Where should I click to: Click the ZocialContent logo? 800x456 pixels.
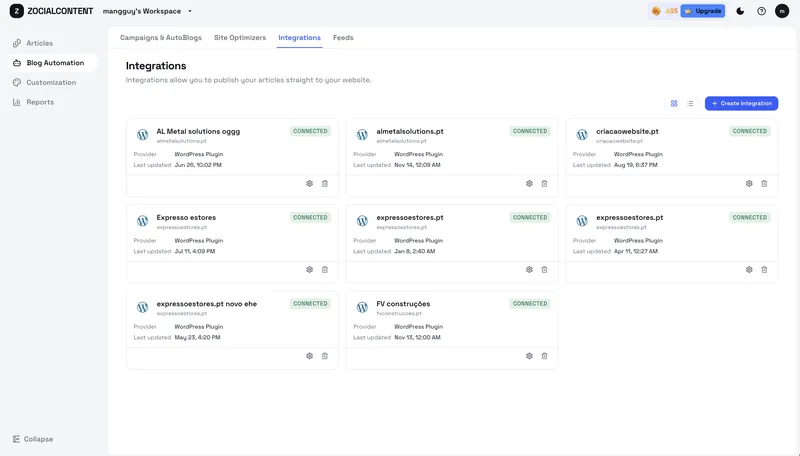coord(51,11)
